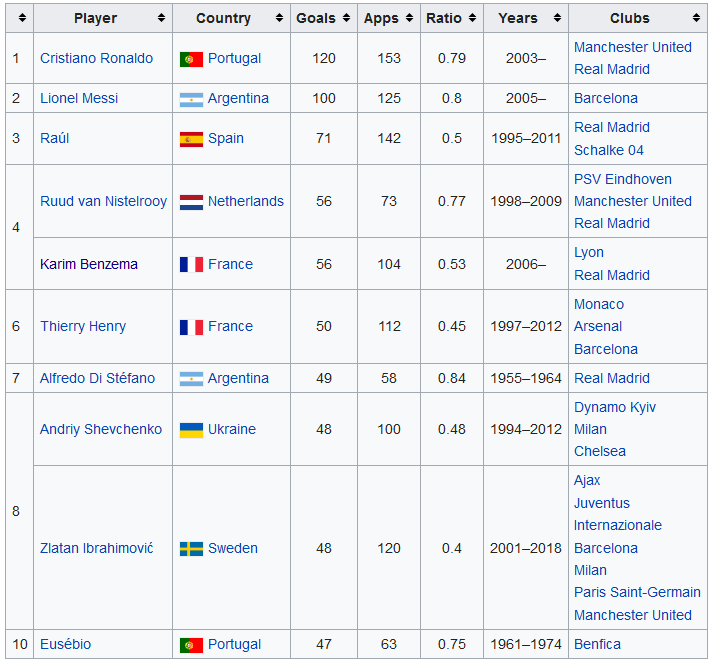Open Real Madrid link in Ronaldo row
Screen dimensions: 710x659
click(612, 69)
